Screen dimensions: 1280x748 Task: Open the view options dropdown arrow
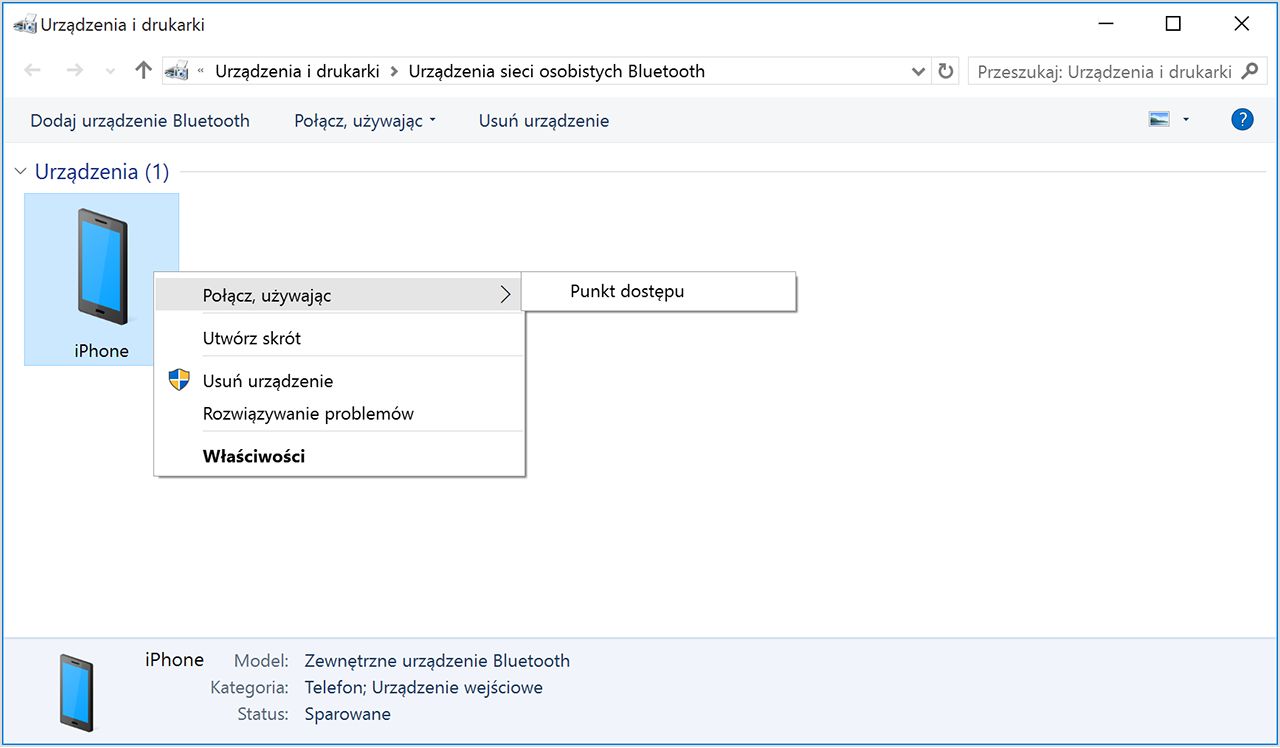(x=1186, y=120)
